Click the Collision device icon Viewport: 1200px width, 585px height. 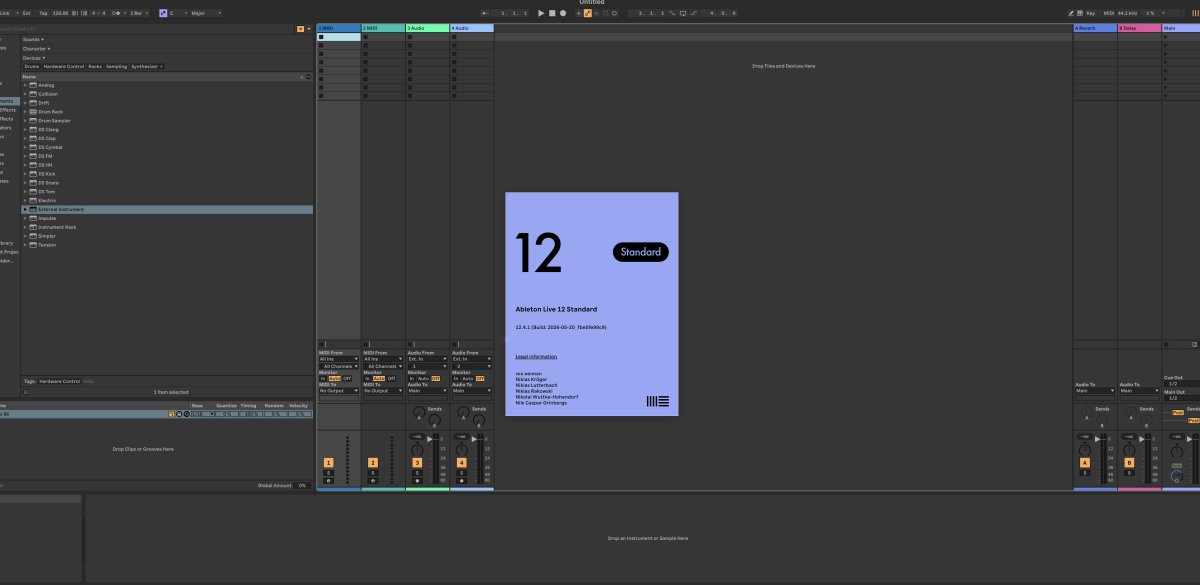(x=33, y=94)
